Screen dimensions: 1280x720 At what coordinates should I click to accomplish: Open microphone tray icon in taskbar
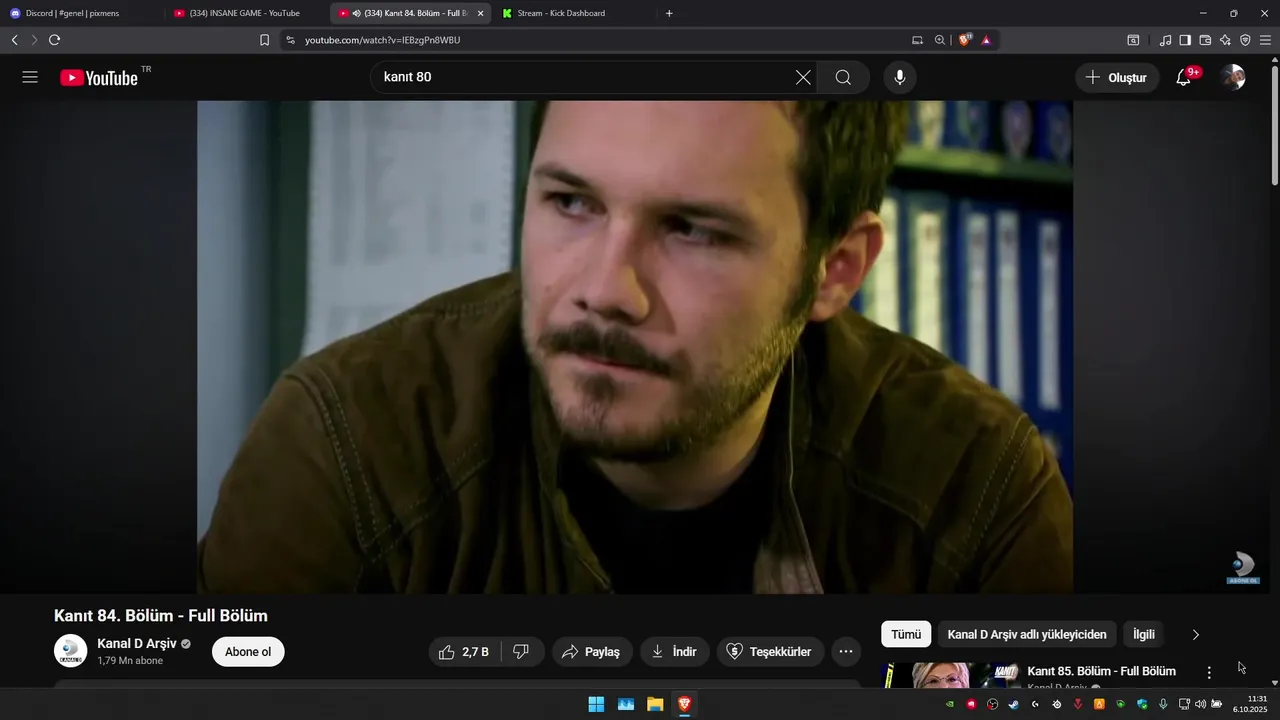1163,704
